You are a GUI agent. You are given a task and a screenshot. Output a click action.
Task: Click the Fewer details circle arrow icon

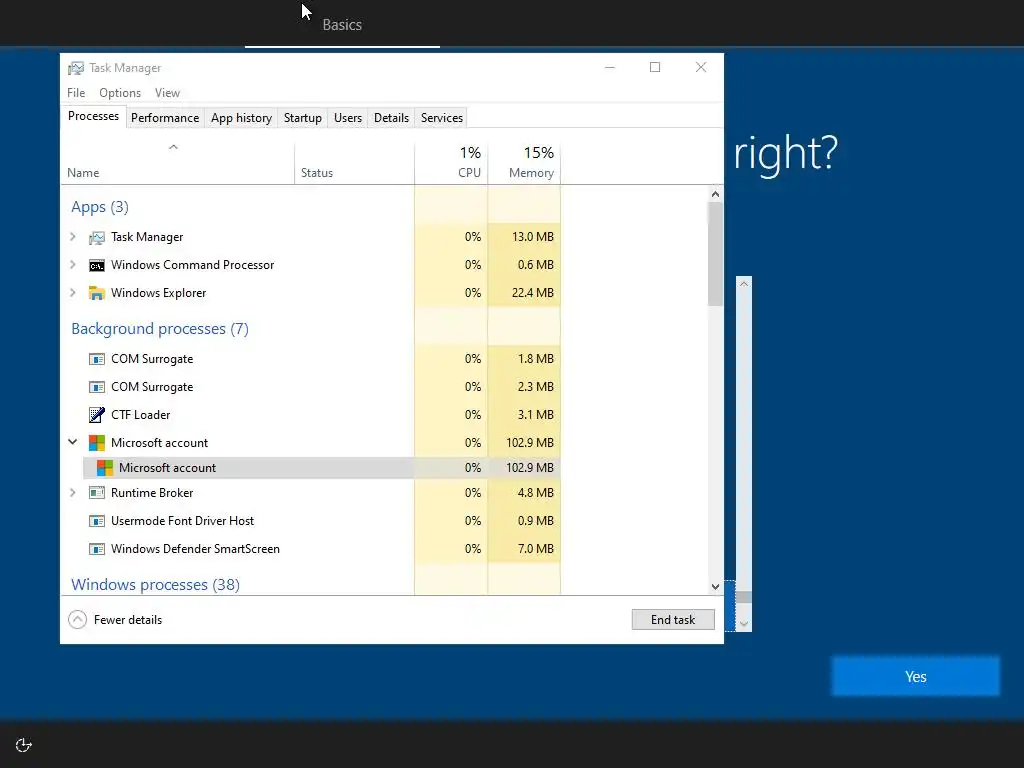[77, 619]
